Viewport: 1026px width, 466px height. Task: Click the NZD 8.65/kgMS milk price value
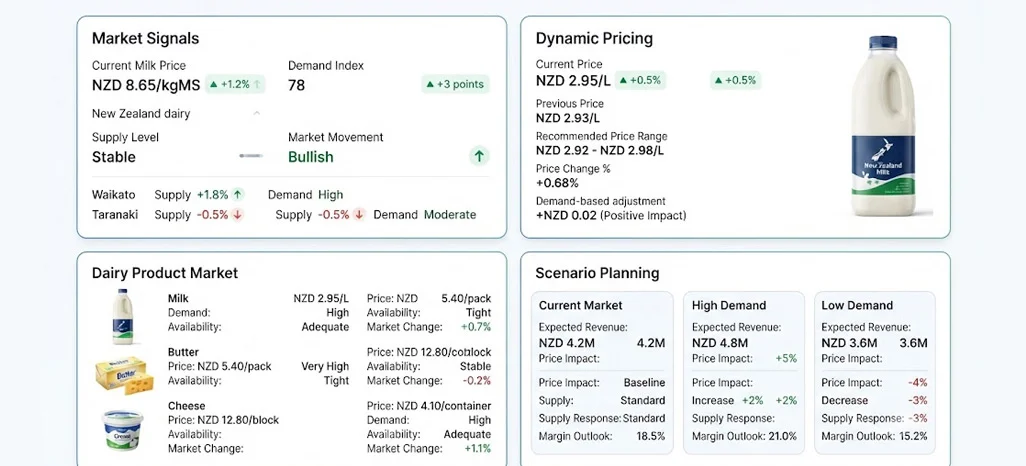[145, 85]
